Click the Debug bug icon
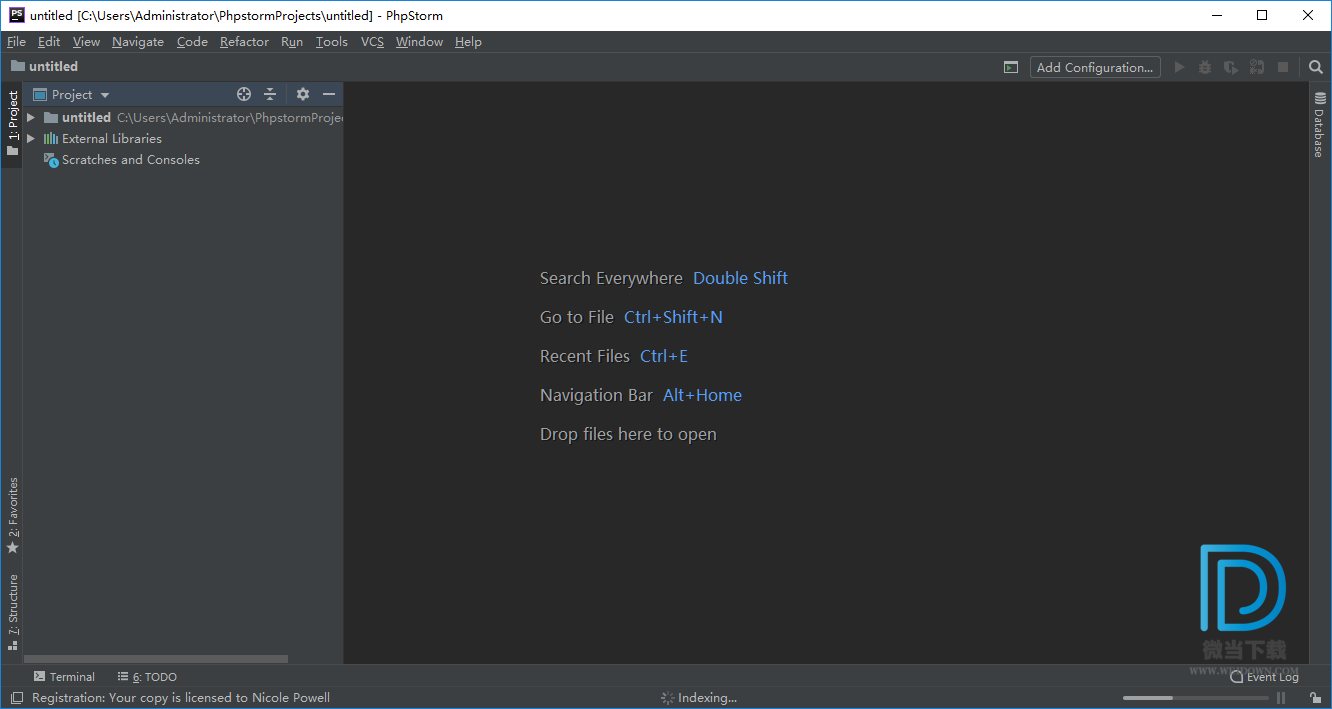 coord(1205,67)
